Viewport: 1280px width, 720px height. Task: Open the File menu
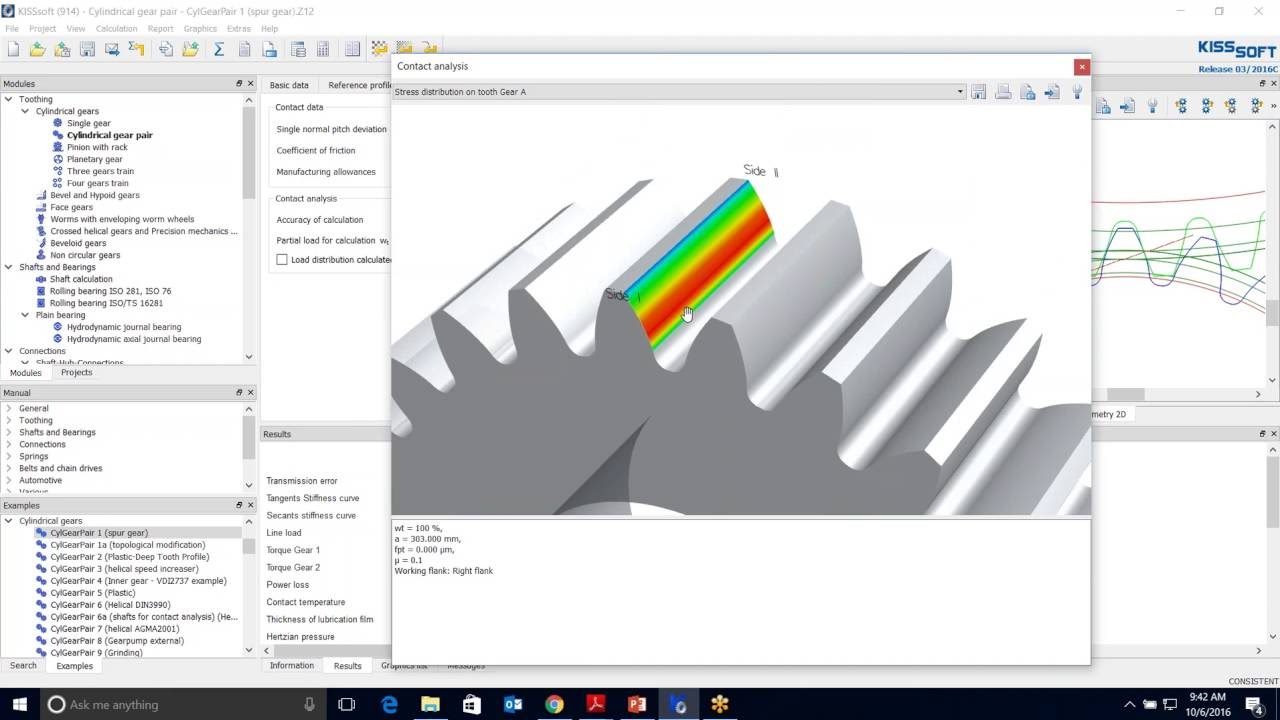[x=12, y=29]
